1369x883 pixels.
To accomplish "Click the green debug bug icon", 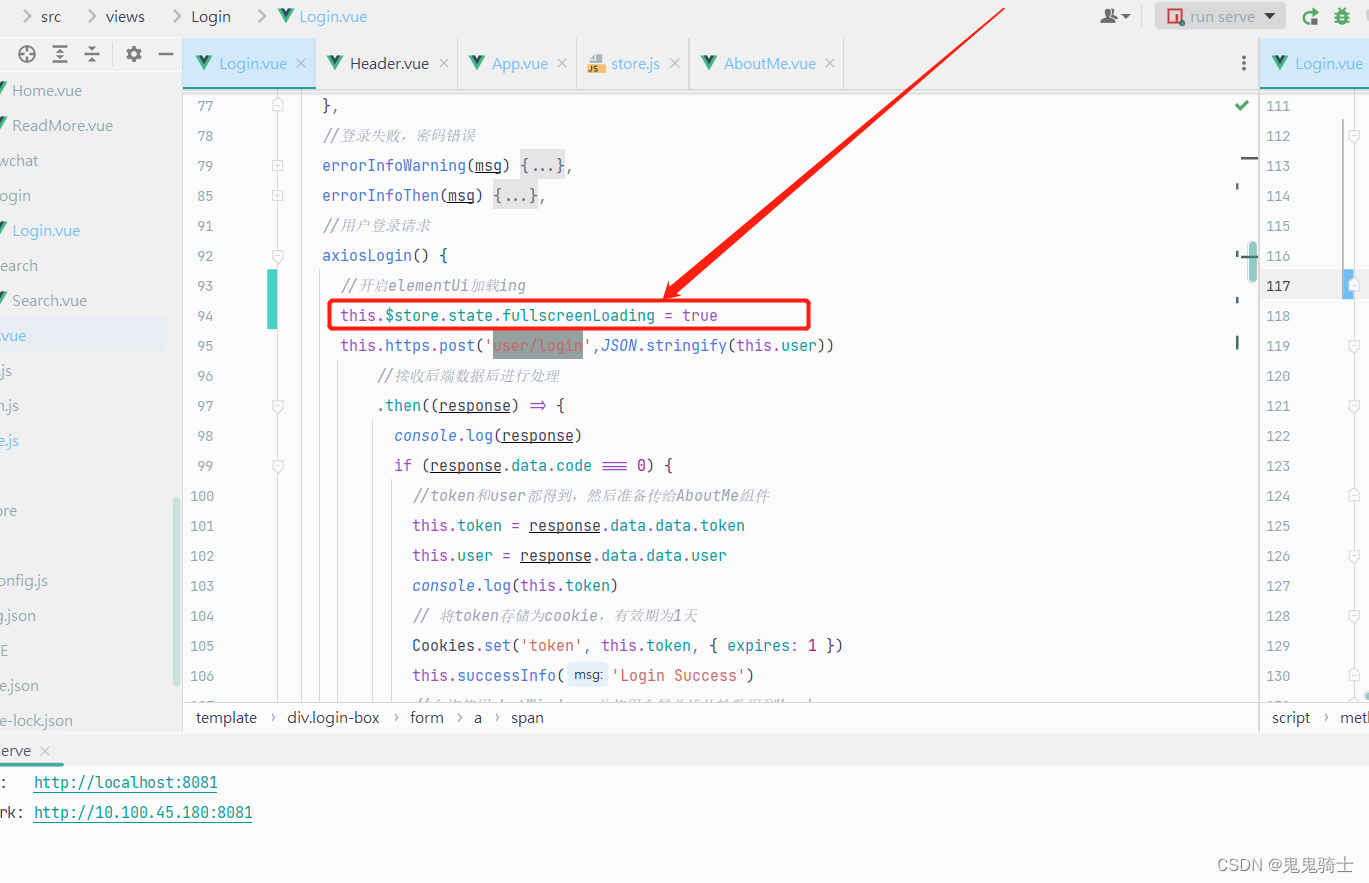I will 1342,16.
